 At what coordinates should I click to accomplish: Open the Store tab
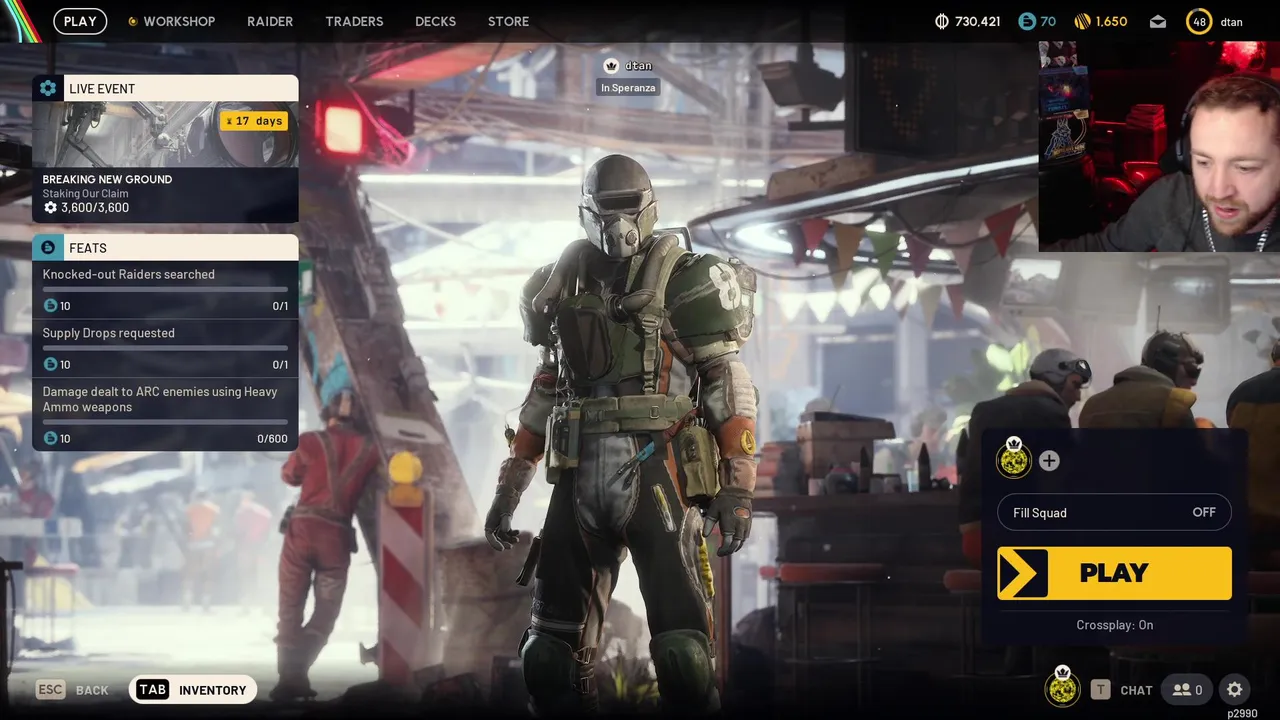click(508, 21)
